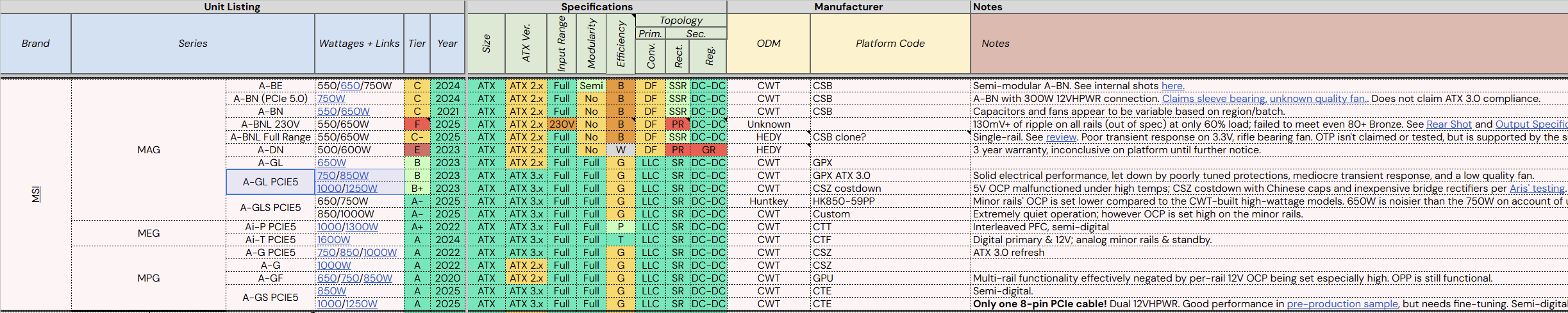Select the ODM column header
Image resolution: width=1568 pixels, height=313 pixels.
point(769,44)
